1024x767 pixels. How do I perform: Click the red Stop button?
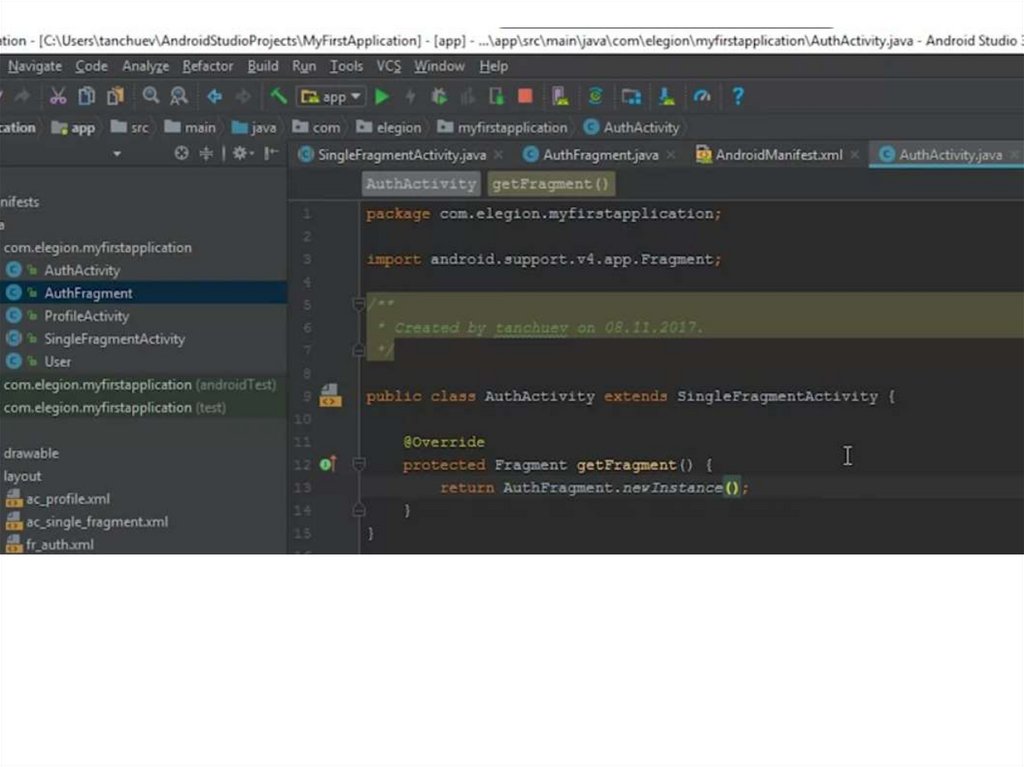(x=525, y=97)
